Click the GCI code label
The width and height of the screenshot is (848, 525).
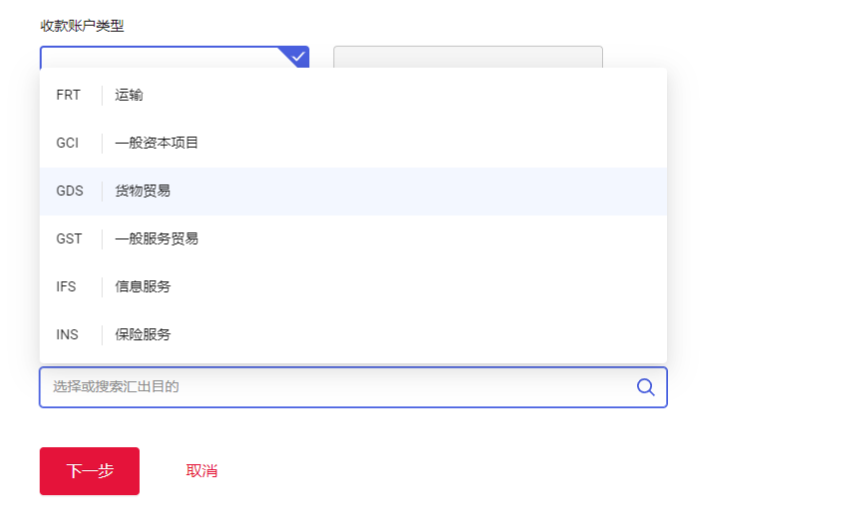(x=67, y=143)
